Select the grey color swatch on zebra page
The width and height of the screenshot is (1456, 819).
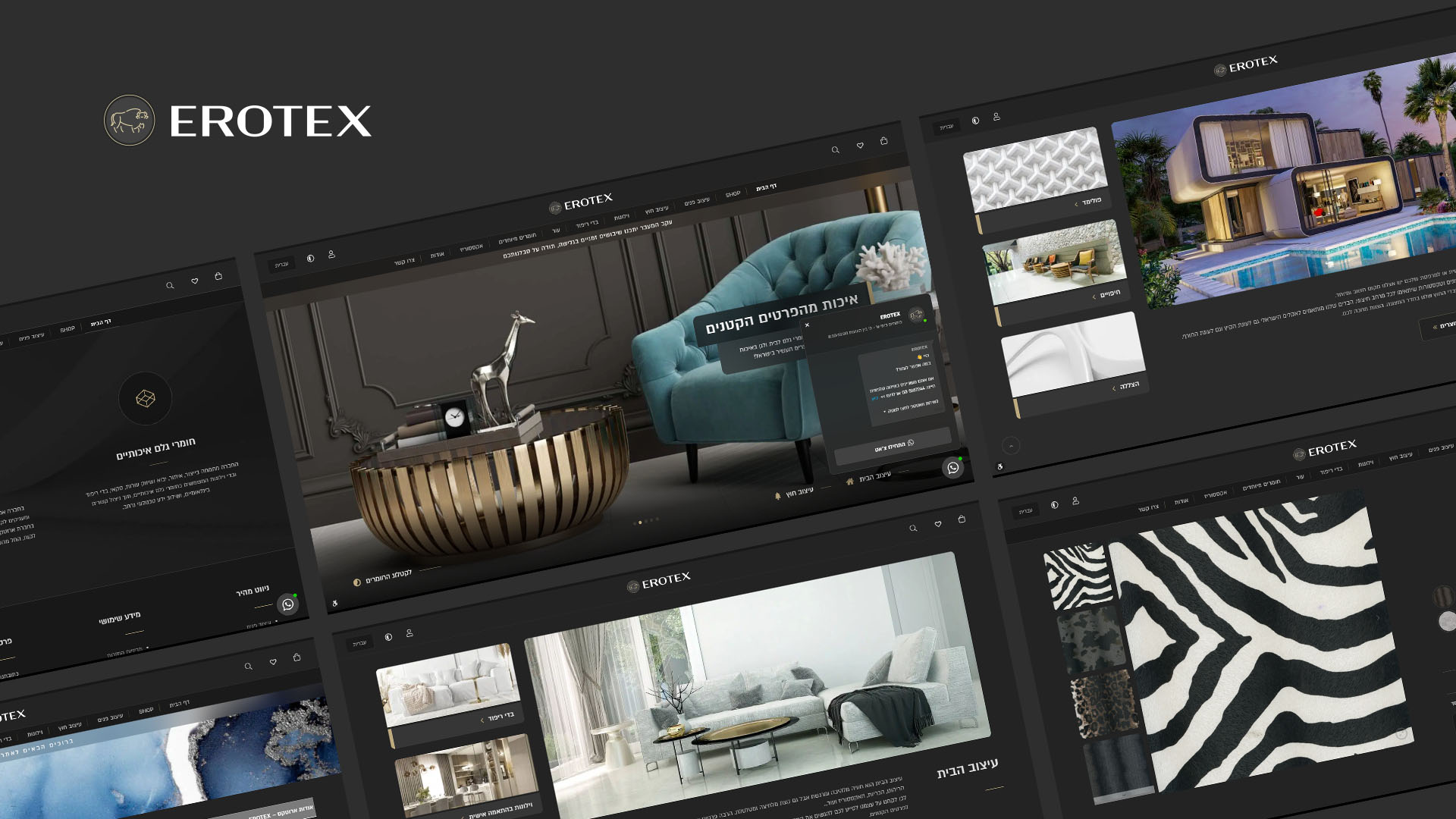(x=1448, y=621)
